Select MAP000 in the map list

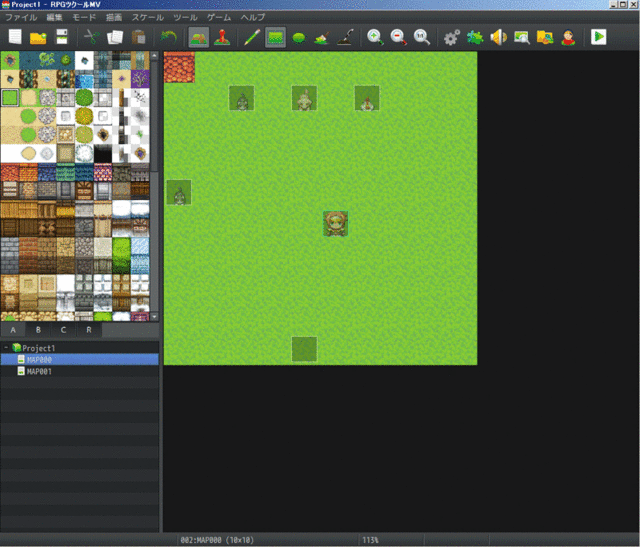tap(80, 360)
